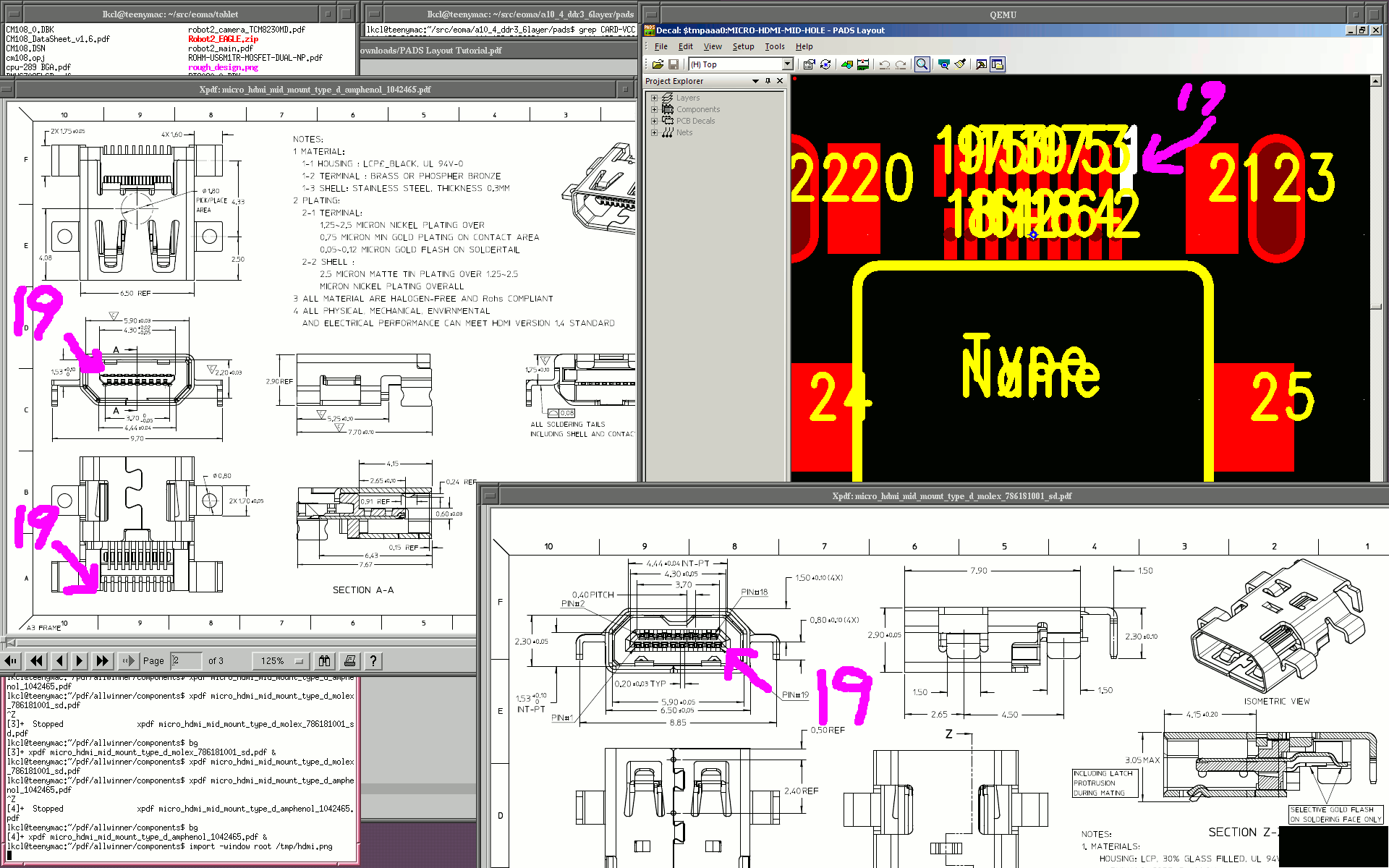
Task: Click the Xpdf molex window title bar
Action: coord(951,496)
